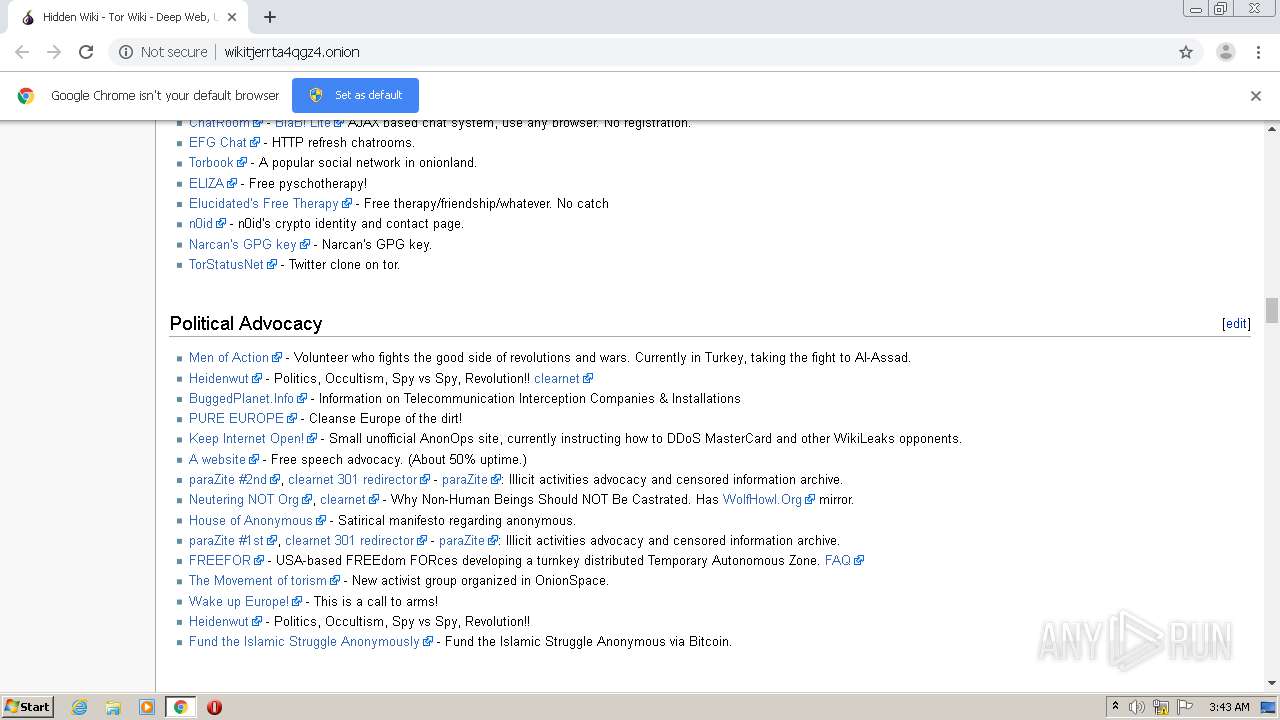Show hidden system tray icons
The image size is (1280, 720).
1115,707
